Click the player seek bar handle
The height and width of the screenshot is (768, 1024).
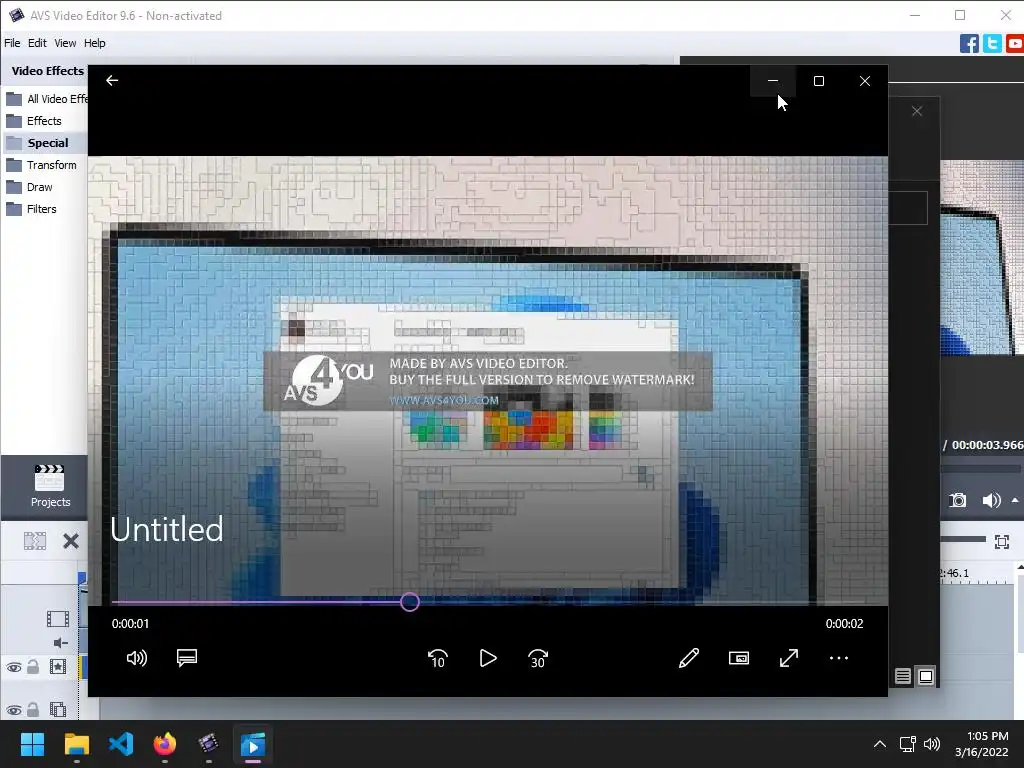[409, 602]
